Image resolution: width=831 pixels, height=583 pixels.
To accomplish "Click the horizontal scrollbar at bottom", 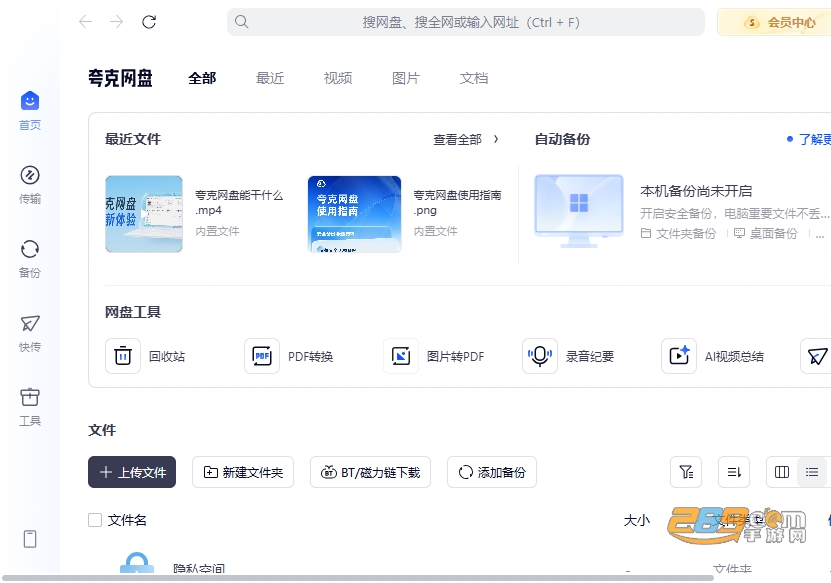I will point(358,578).
